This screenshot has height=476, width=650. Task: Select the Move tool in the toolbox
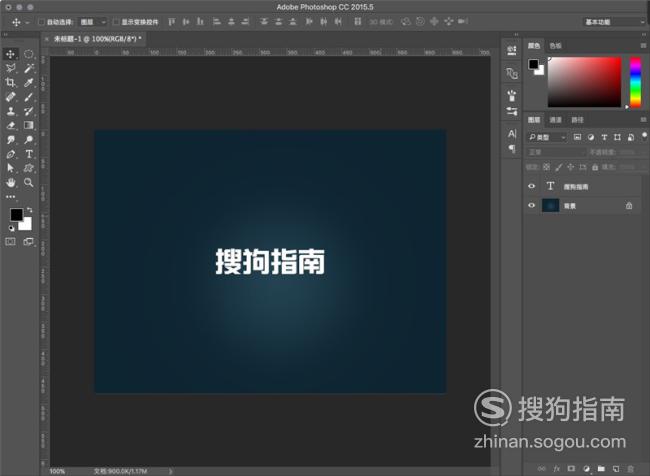tap(11, 54)
